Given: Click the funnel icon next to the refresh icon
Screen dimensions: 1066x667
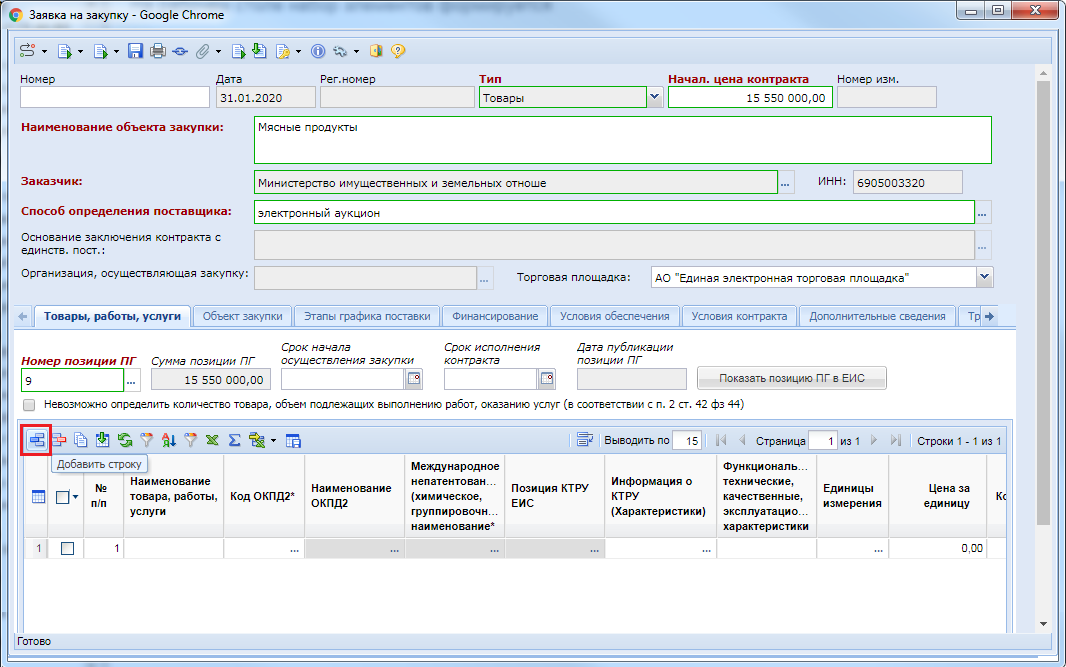Looking at the screenshot, I should tap(147, 441).
